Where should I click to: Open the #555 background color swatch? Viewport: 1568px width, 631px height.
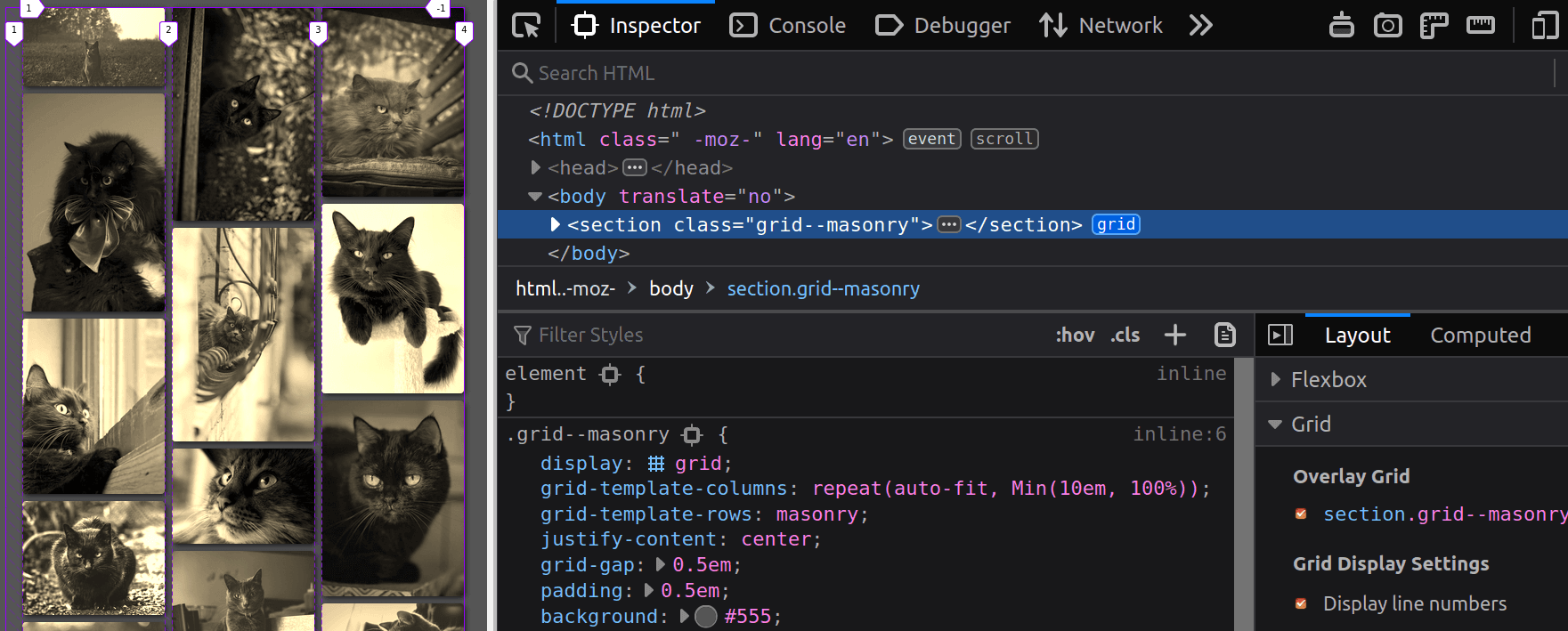coord(705,616)
